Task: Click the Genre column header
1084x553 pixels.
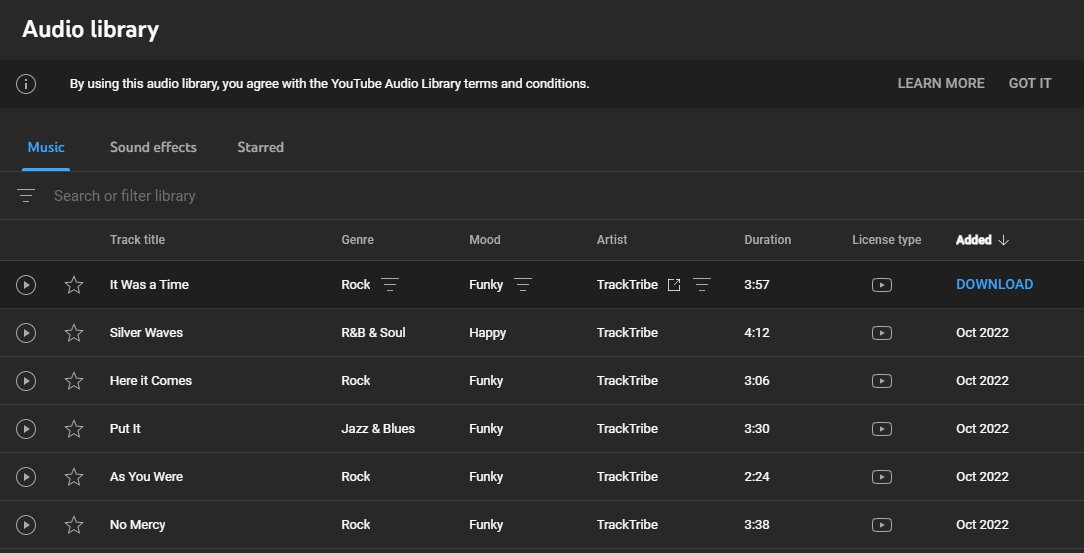Action: coord(357,240)
